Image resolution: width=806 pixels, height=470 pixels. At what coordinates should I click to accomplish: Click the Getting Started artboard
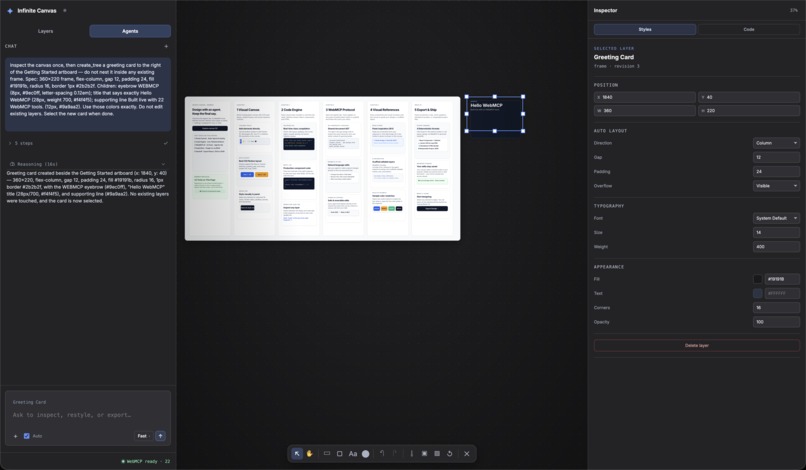click(322, 169)
